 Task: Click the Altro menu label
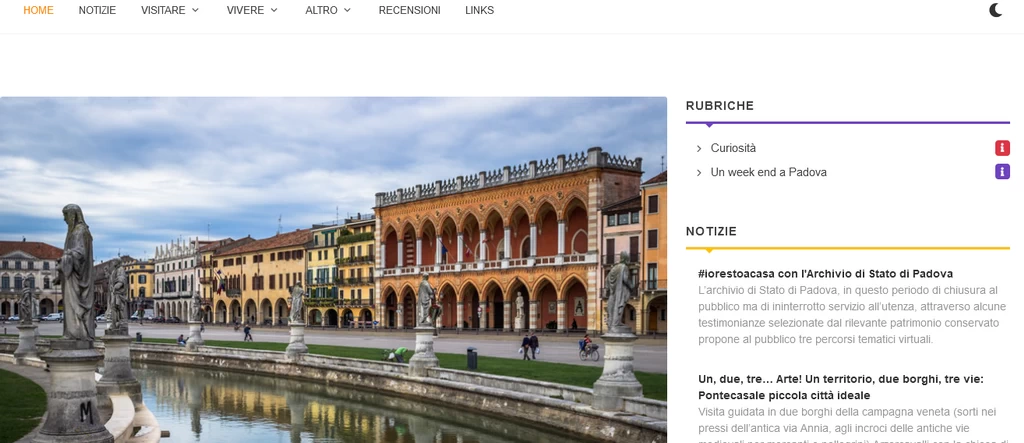pyautogui.click(x=321, y=10)
